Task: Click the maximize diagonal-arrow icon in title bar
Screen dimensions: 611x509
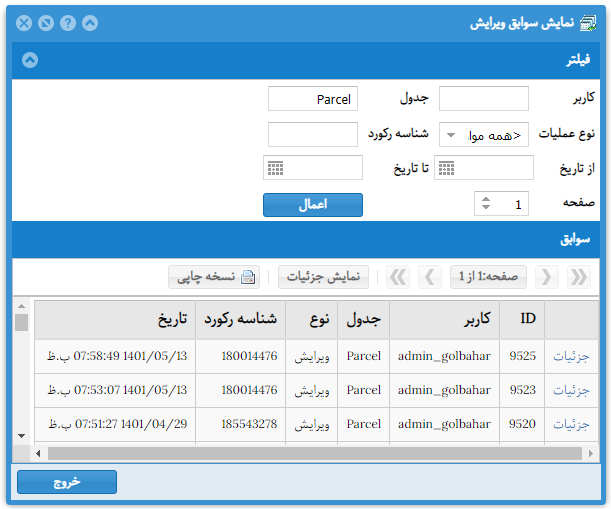Action: [46, 23]
